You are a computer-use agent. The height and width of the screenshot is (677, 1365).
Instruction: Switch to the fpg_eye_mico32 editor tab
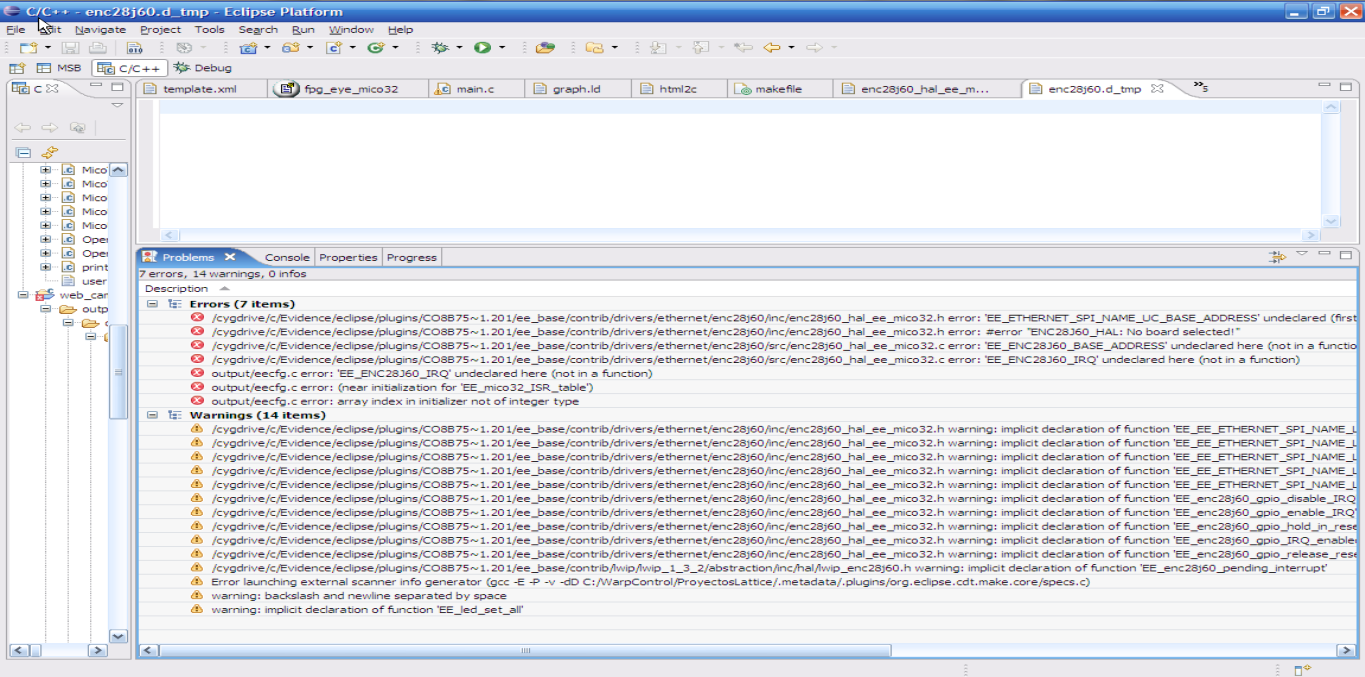click(348, 89)
